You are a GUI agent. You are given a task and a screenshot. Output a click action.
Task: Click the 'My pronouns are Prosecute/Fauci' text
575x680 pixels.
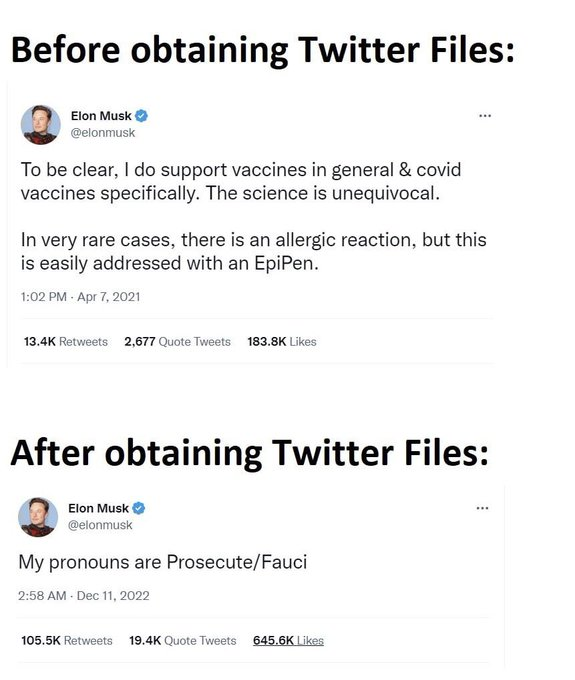point(163,562)
